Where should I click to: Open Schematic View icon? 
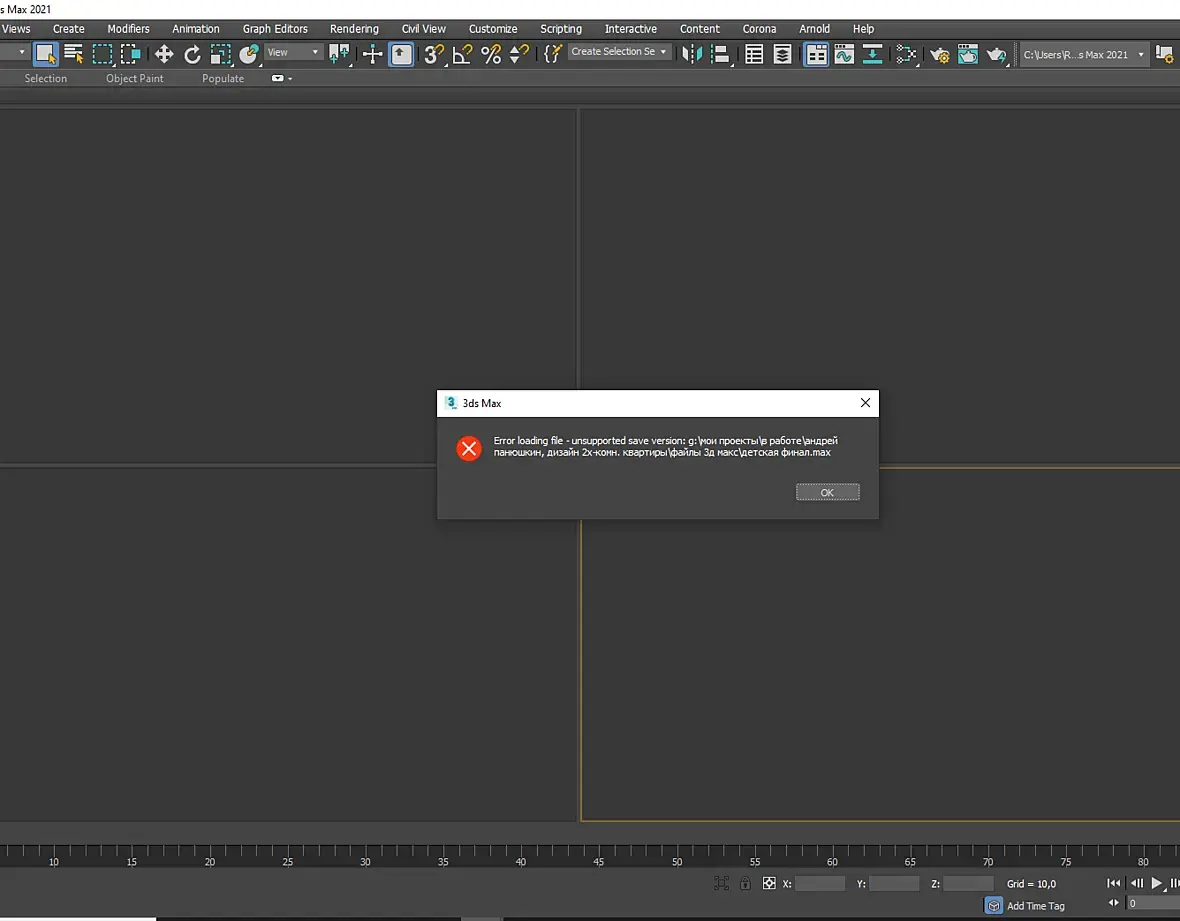click(x=873, y=54)
